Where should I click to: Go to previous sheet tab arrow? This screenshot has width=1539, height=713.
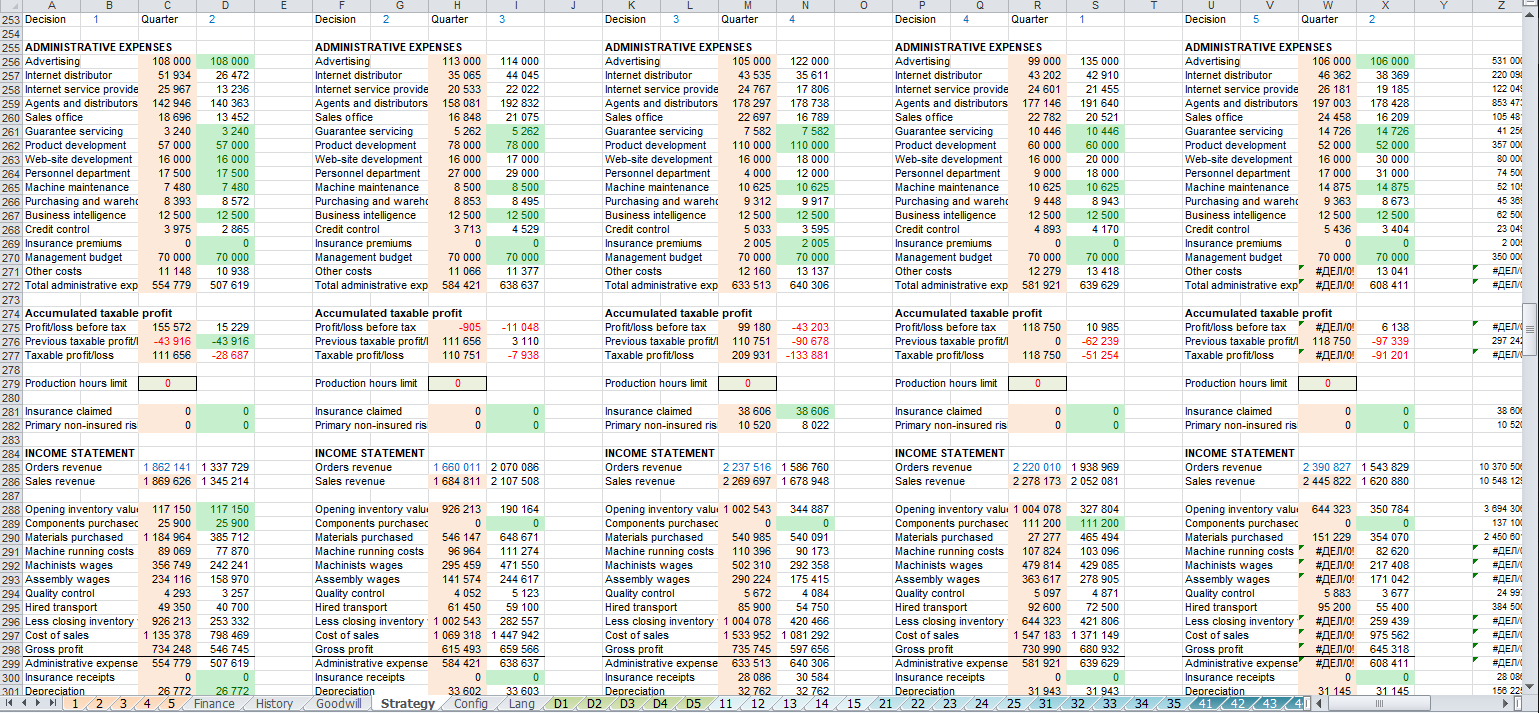(23, 704)
